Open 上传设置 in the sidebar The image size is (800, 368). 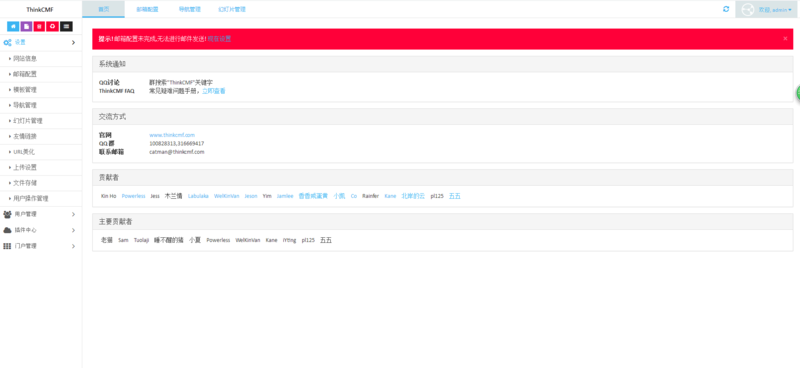(x=41, y=167)
